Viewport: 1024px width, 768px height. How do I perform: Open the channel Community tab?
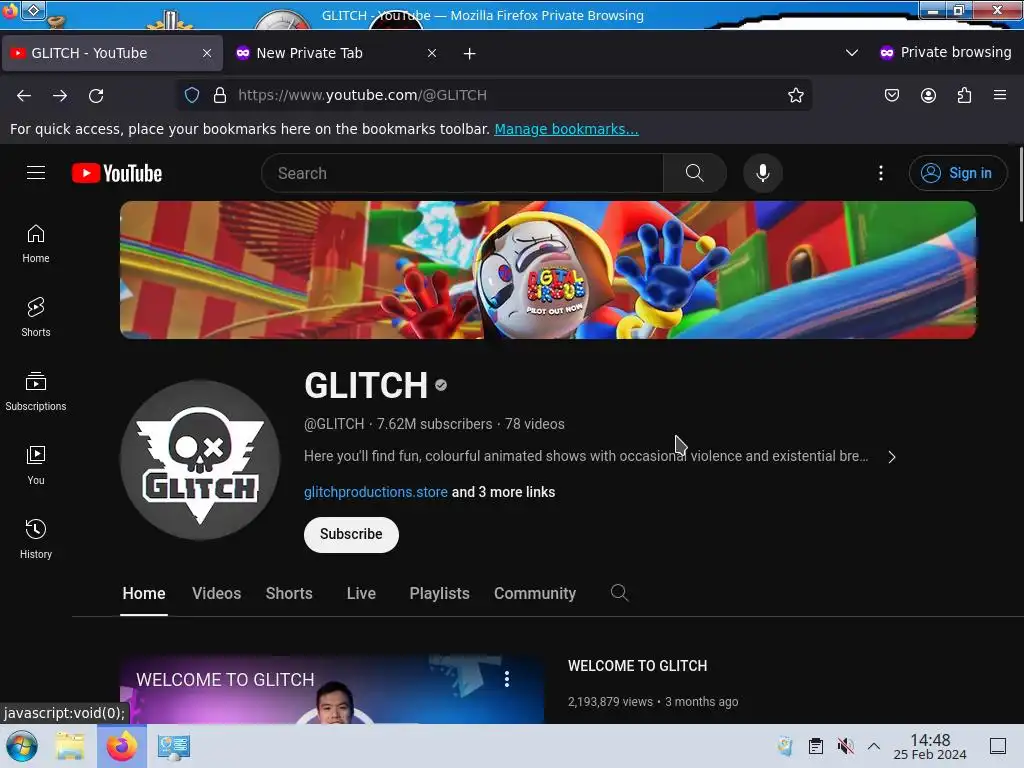point(535,593)
